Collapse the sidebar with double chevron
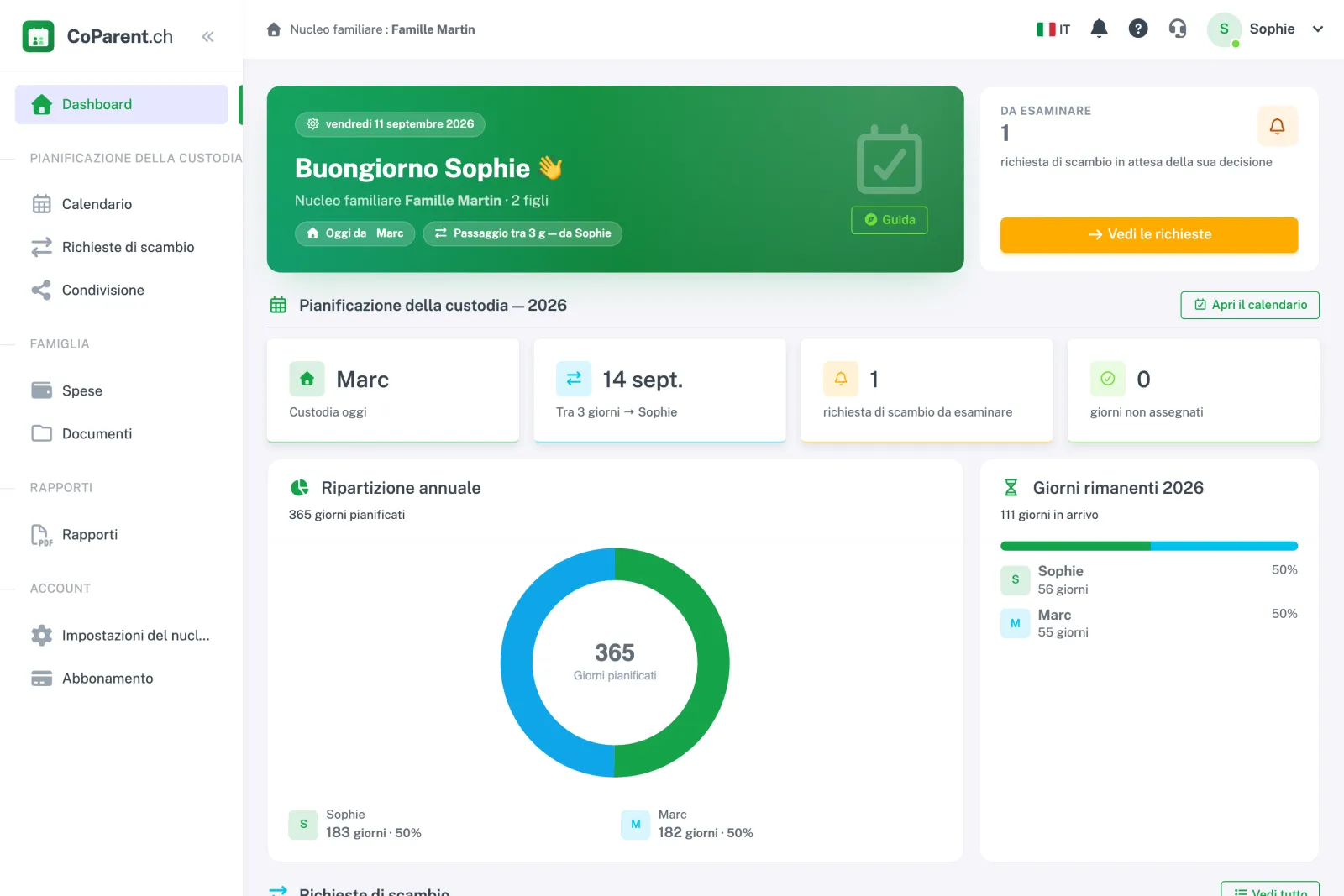 207,36
